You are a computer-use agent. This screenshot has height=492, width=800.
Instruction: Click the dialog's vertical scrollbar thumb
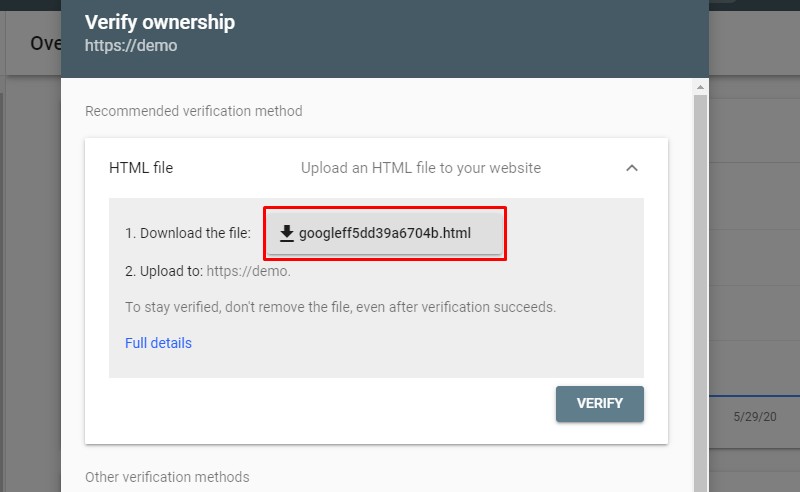pos(700,291)
